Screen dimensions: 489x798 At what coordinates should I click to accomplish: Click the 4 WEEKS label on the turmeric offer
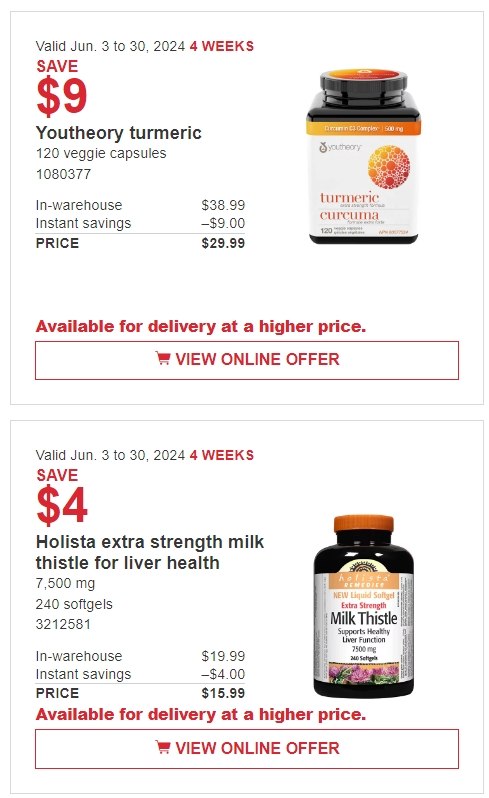(x=222, y=46)
